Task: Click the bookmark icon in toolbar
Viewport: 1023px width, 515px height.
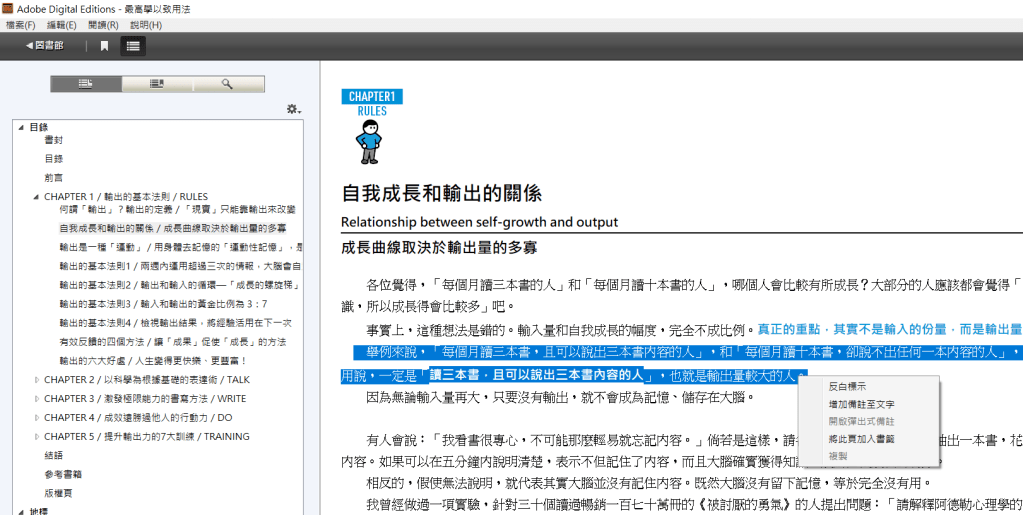Action: [104, 46]
